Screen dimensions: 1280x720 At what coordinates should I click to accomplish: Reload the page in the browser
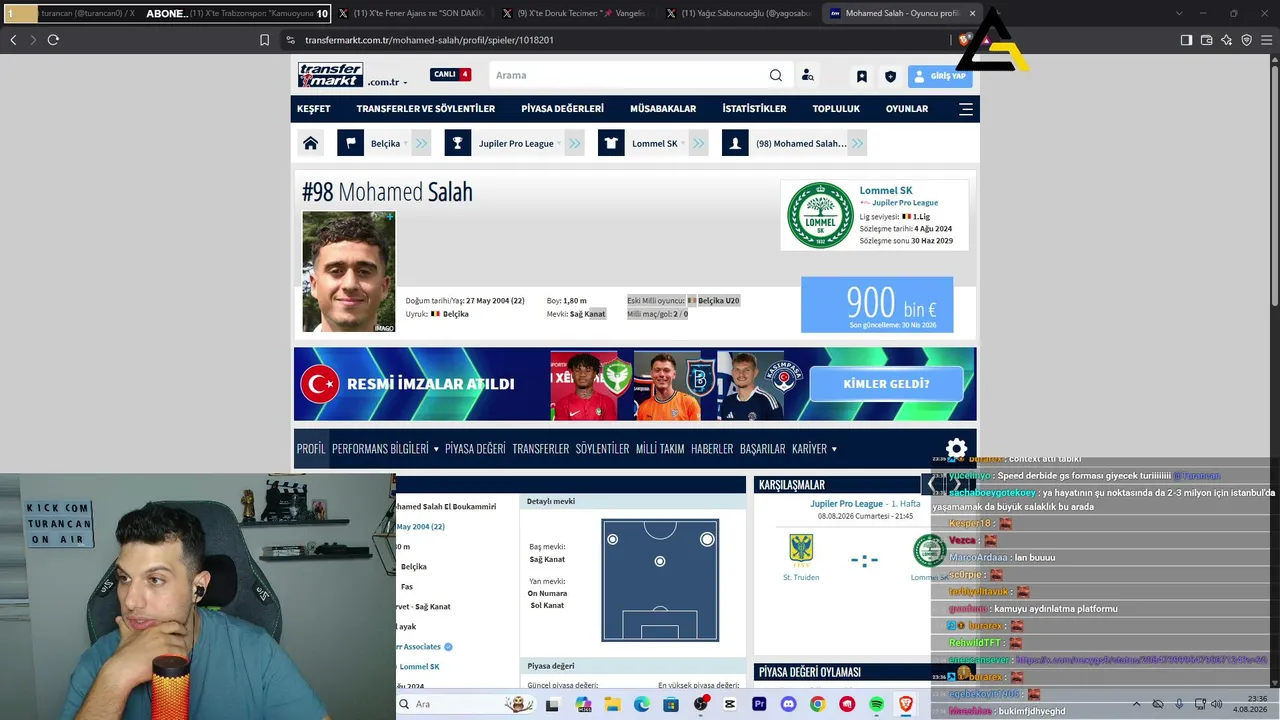click(53, 40)
